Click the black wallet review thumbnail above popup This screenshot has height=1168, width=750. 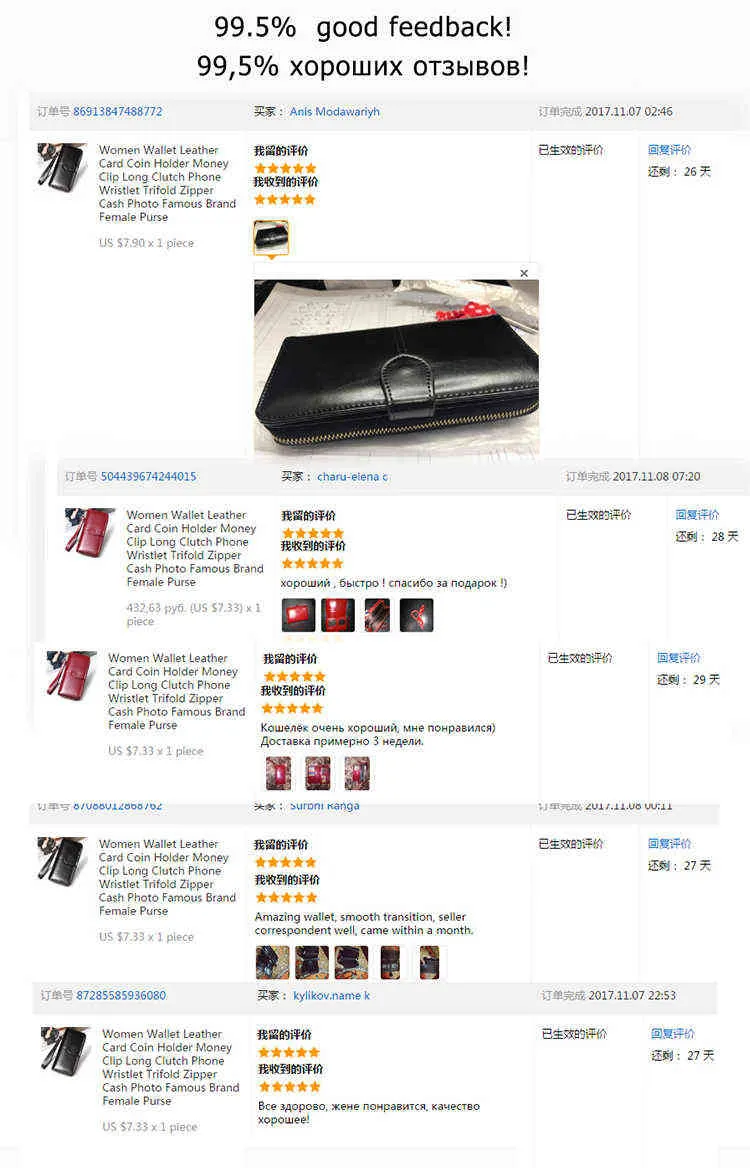[271, 238]
